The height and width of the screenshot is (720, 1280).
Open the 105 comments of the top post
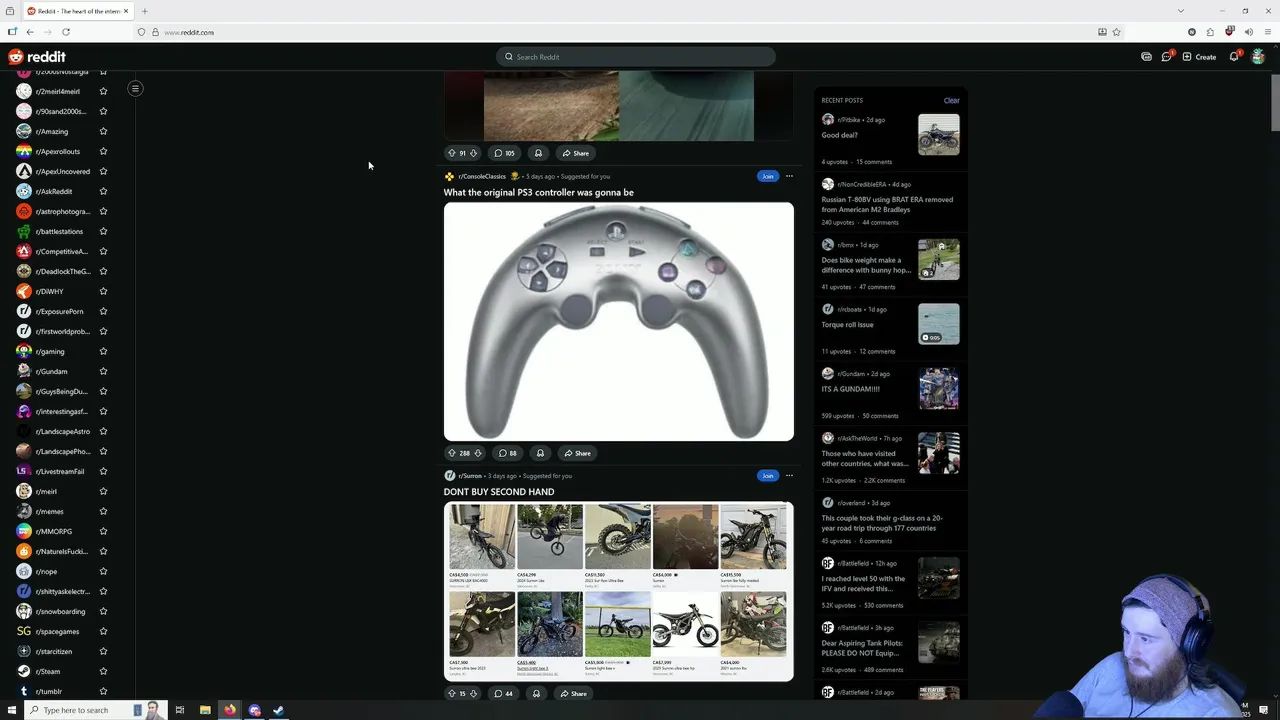coord(505,153)
